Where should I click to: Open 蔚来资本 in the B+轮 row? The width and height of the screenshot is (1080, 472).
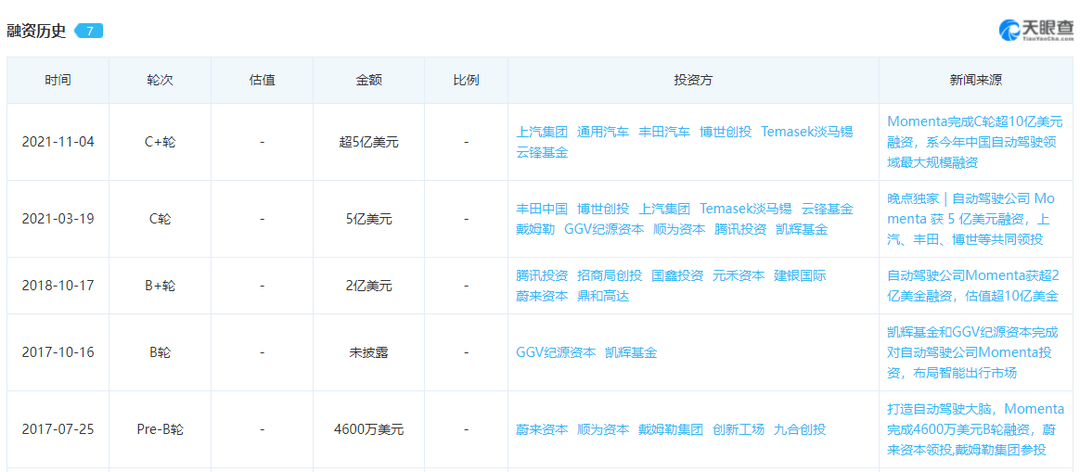pos(542,296)
